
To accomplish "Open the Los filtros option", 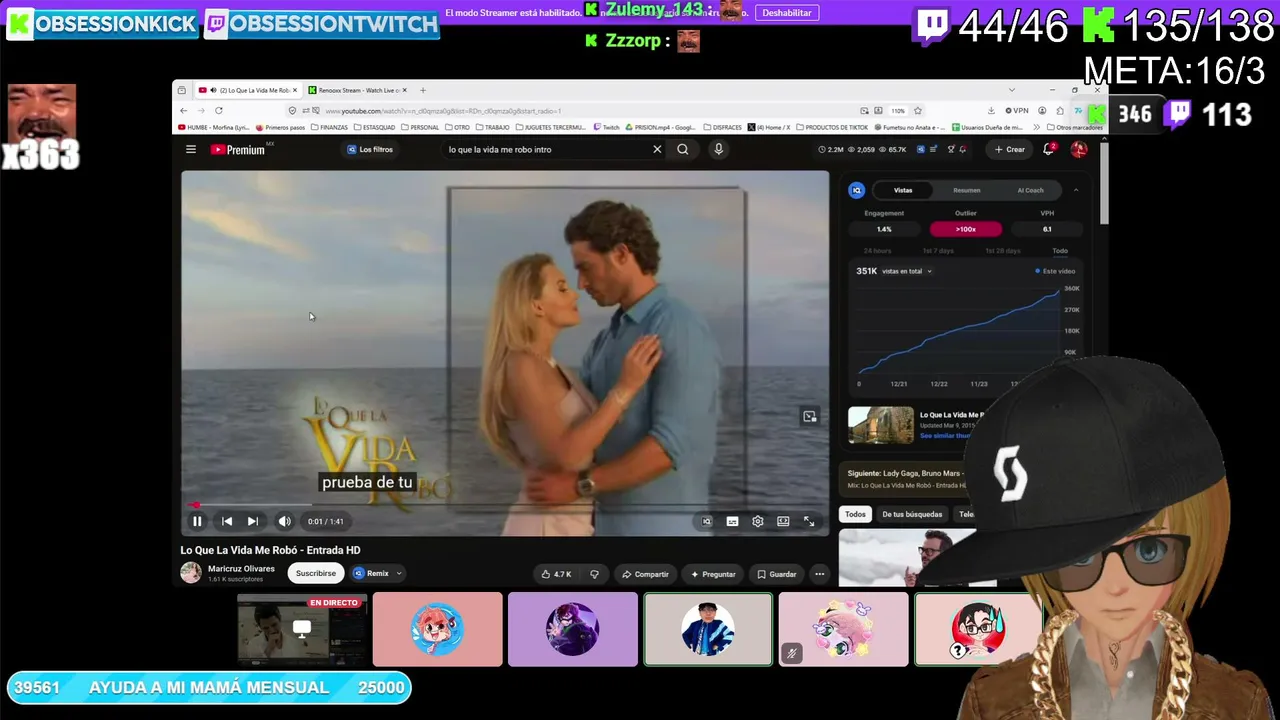I will click(370, 149).
